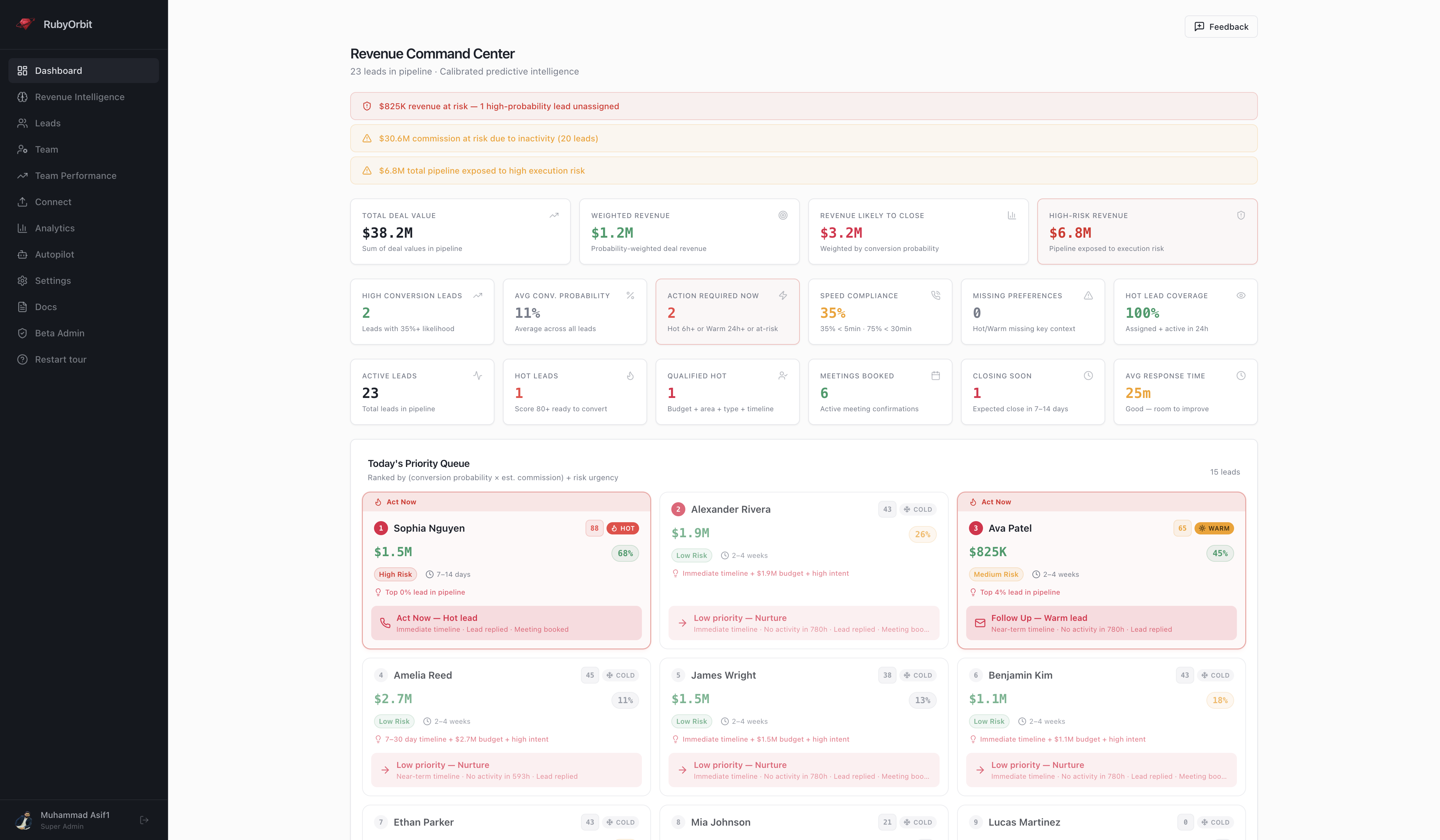Click the percent icon in Avg Conv. Probability card
This screenshot has height=840, width=1440.
click(630, 295)
